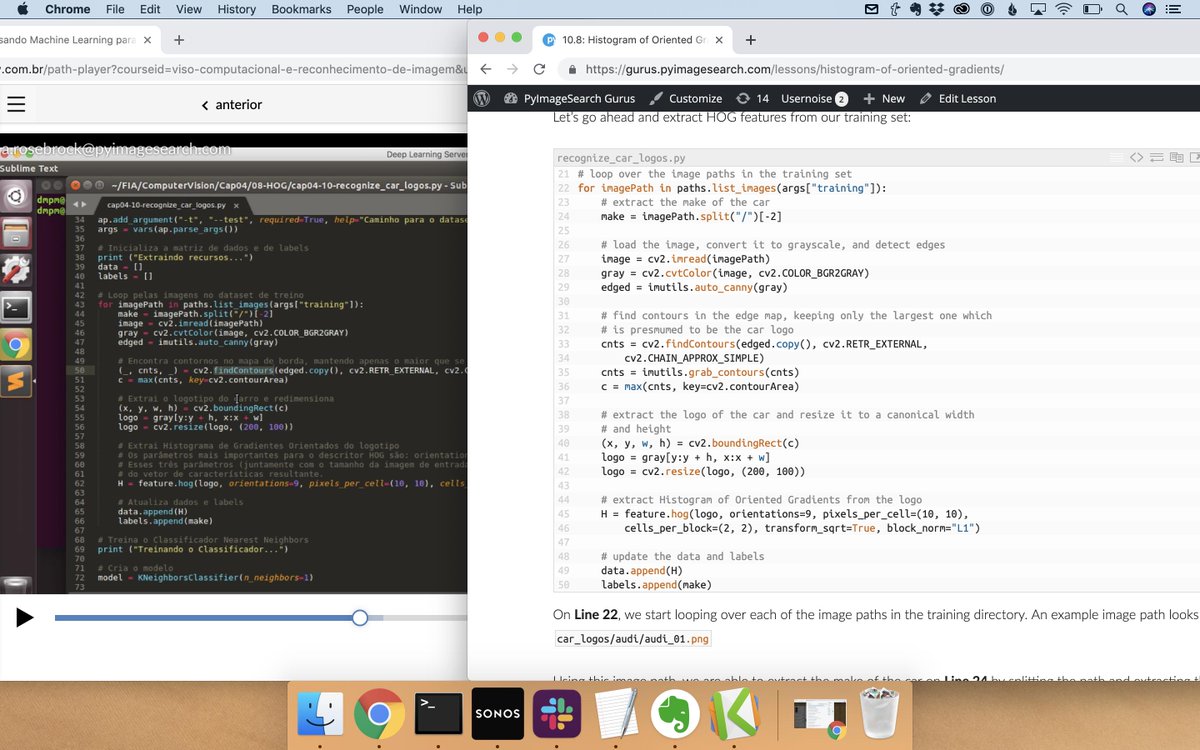
Task: Click the Ubuntu dash icon in video
Action: click(x=16, y=198)
